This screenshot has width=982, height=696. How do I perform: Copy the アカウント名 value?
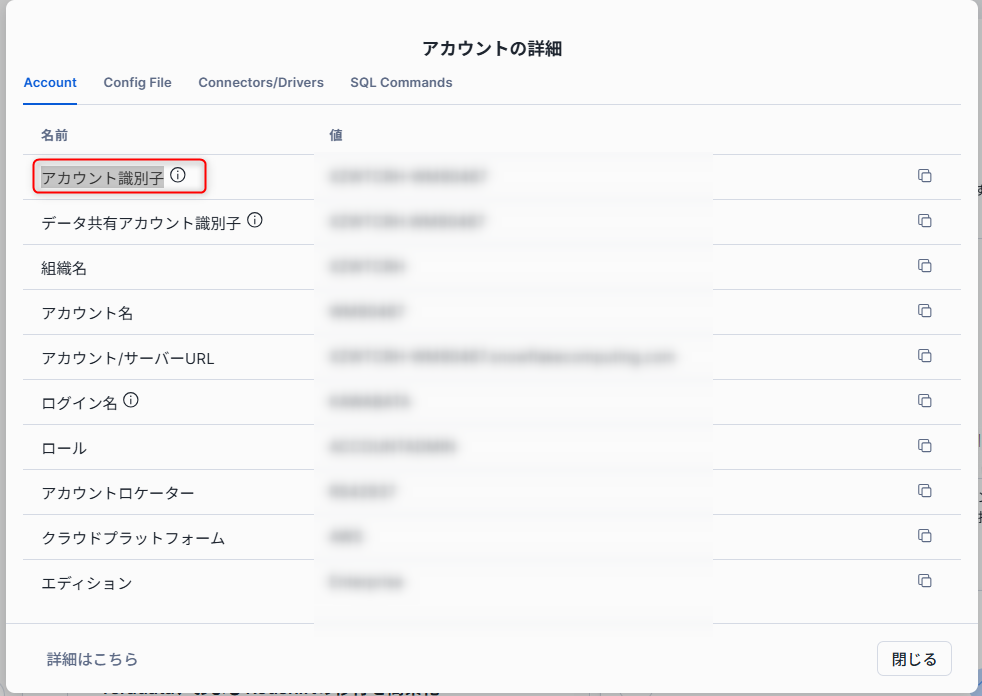tap(925, 311)
